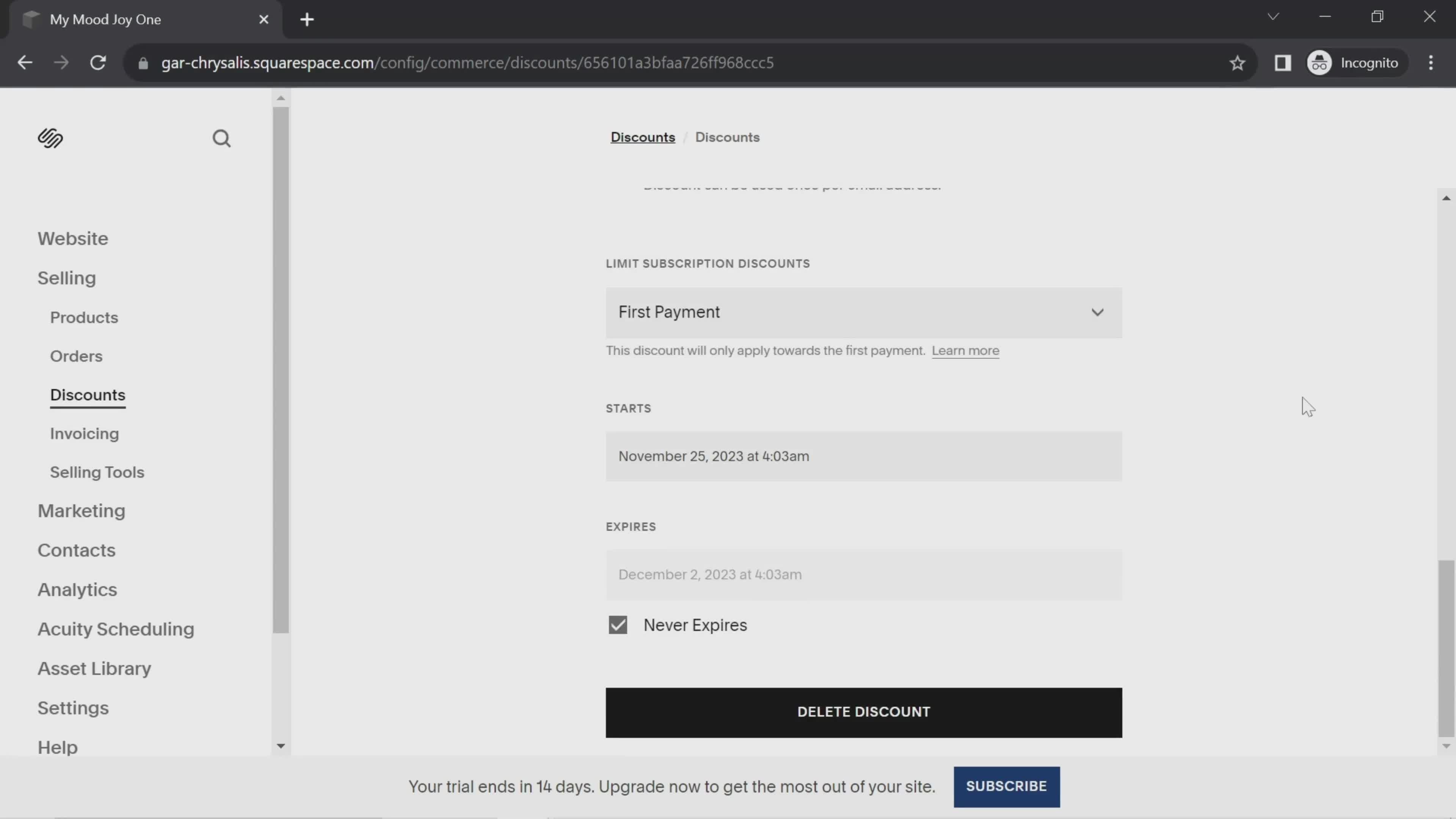Open the sidebar search icon
Image resolution: width=1456 pixels, height=819 pixels.
[x=221, y=138]
